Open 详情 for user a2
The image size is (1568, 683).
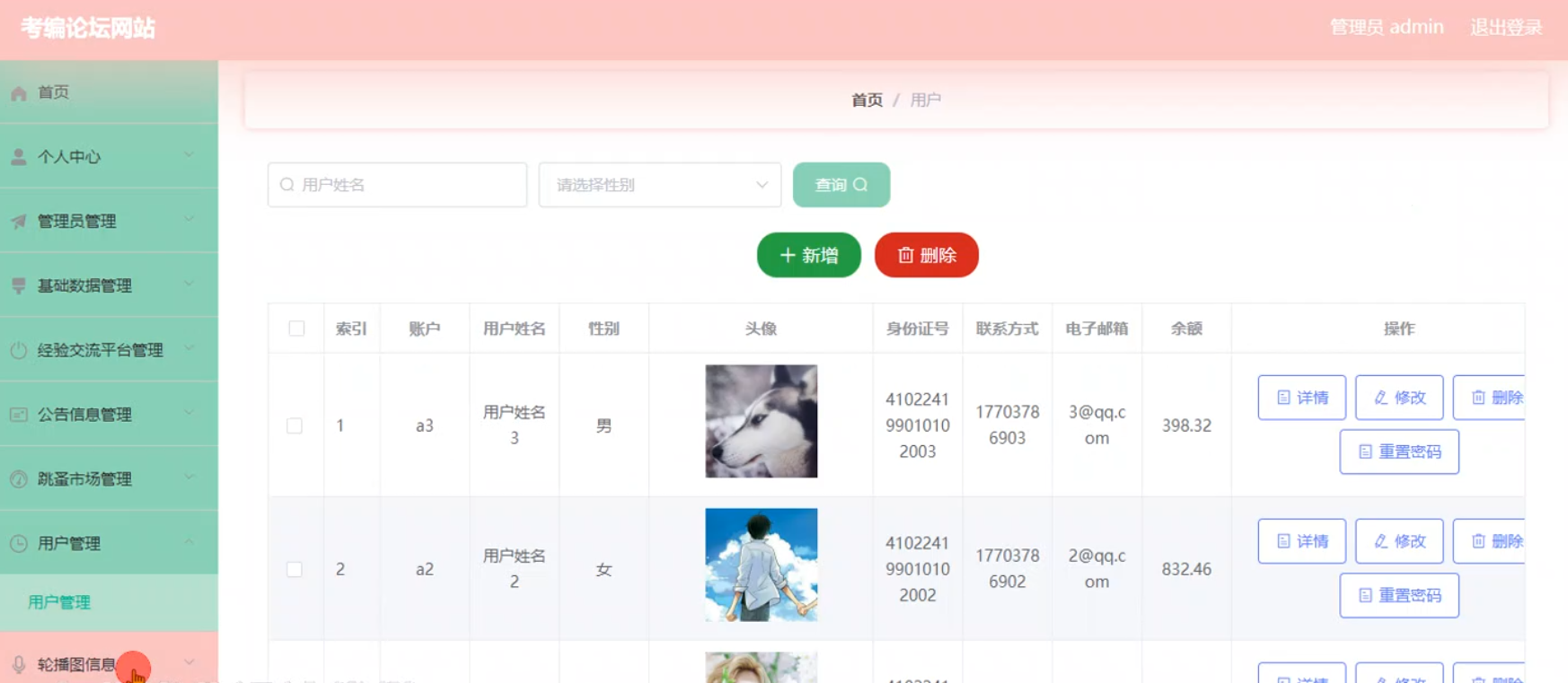click(x=1302, y=541)
